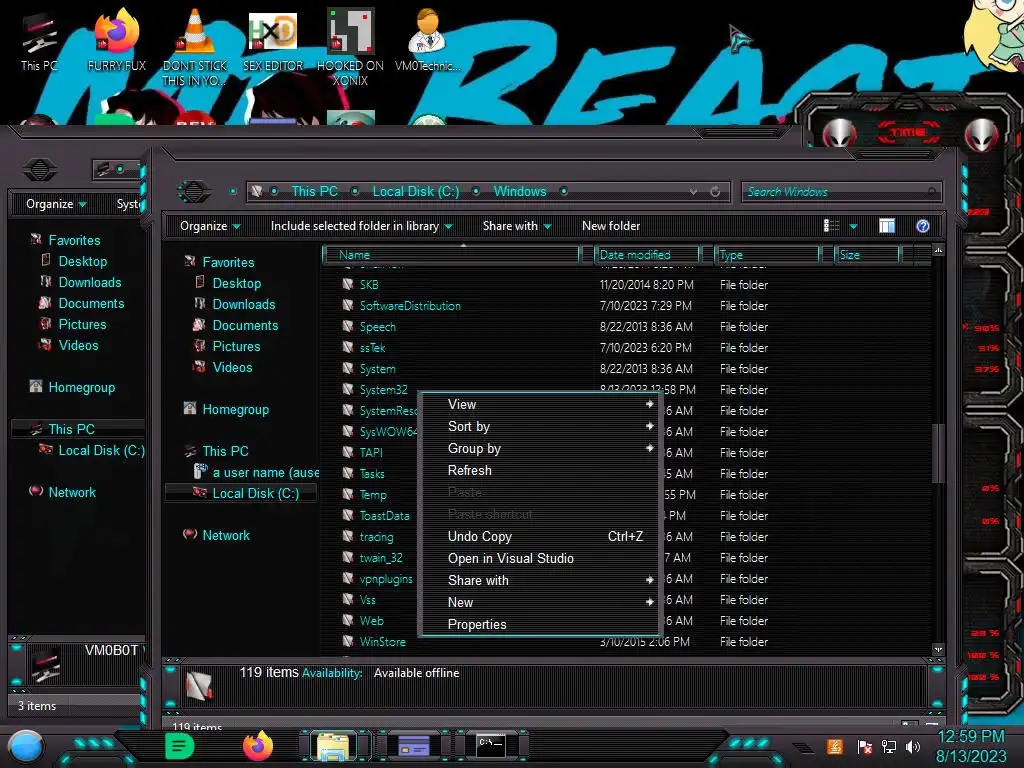
Task: Open the VM0Technic desktop icon
Action: 427,40
